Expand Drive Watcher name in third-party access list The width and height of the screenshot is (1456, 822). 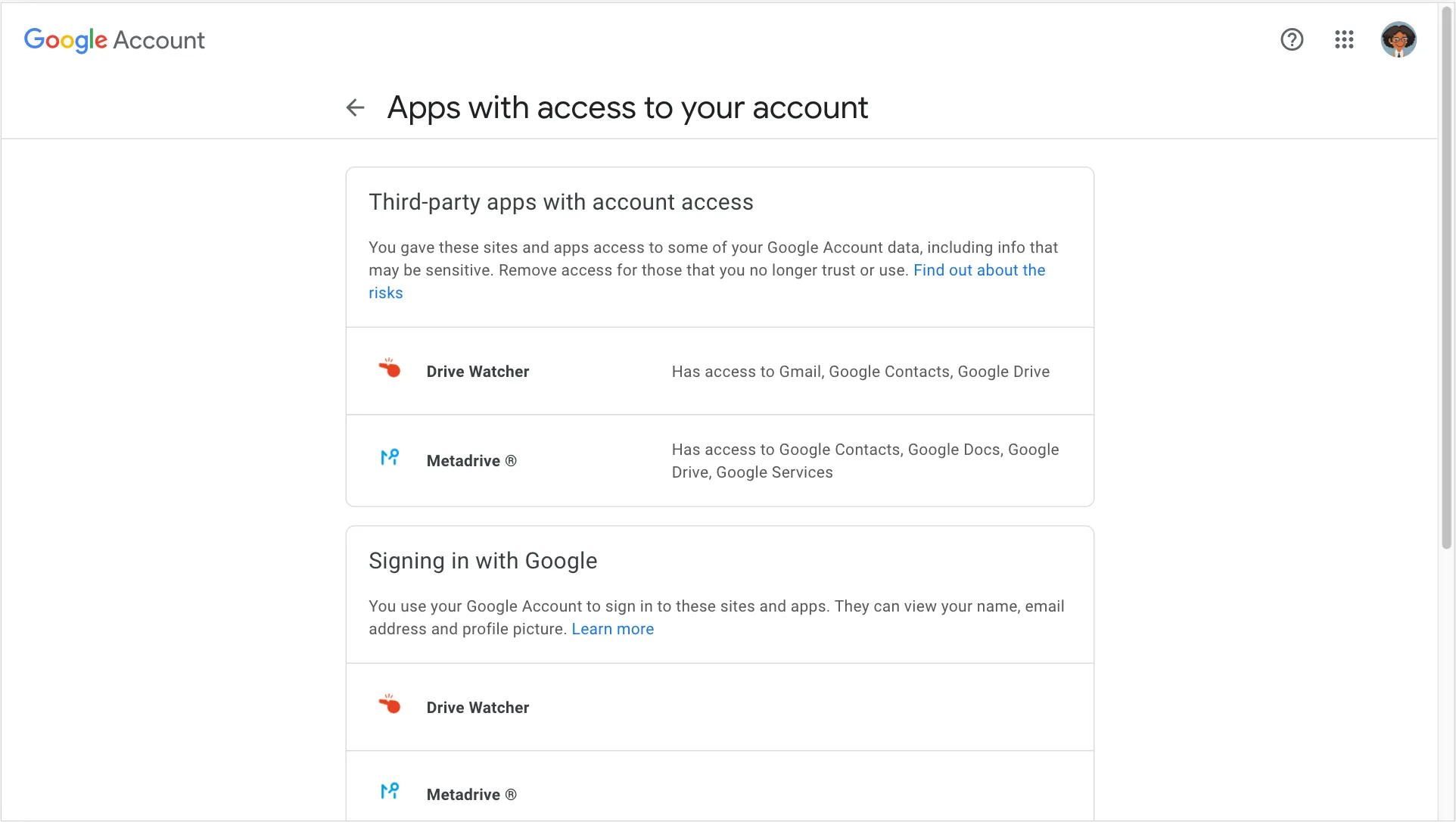(x=478, y=372)
